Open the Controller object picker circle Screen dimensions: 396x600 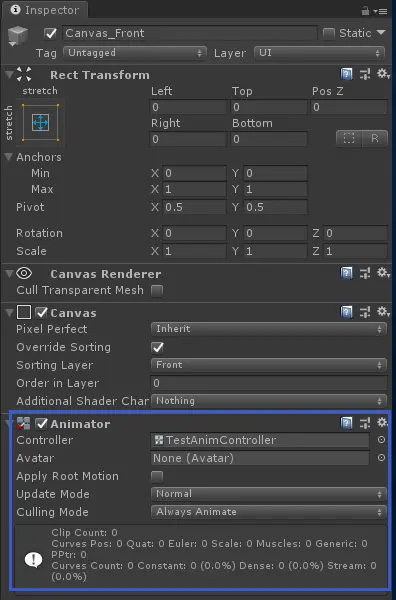[x=381, y=440]
